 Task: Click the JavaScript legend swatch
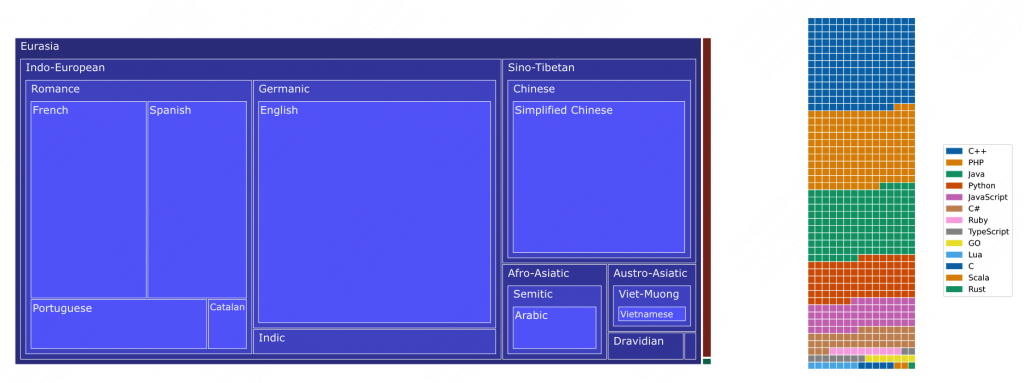tap(954, 197)
